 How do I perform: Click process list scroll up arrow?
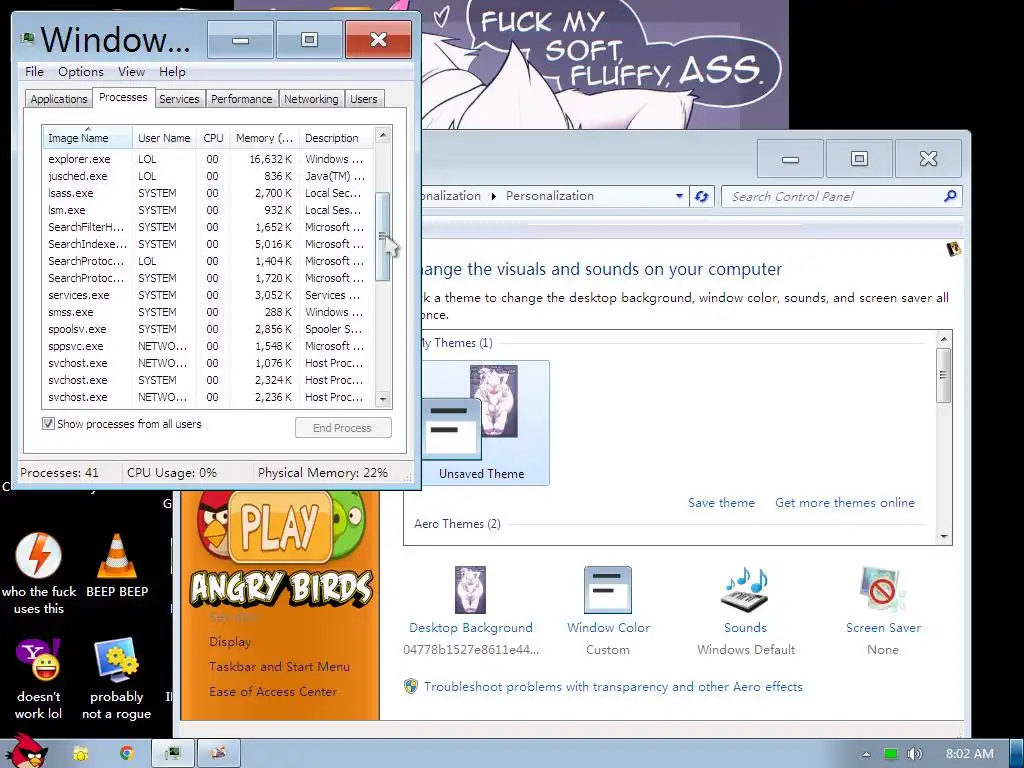tap(383, 136)
